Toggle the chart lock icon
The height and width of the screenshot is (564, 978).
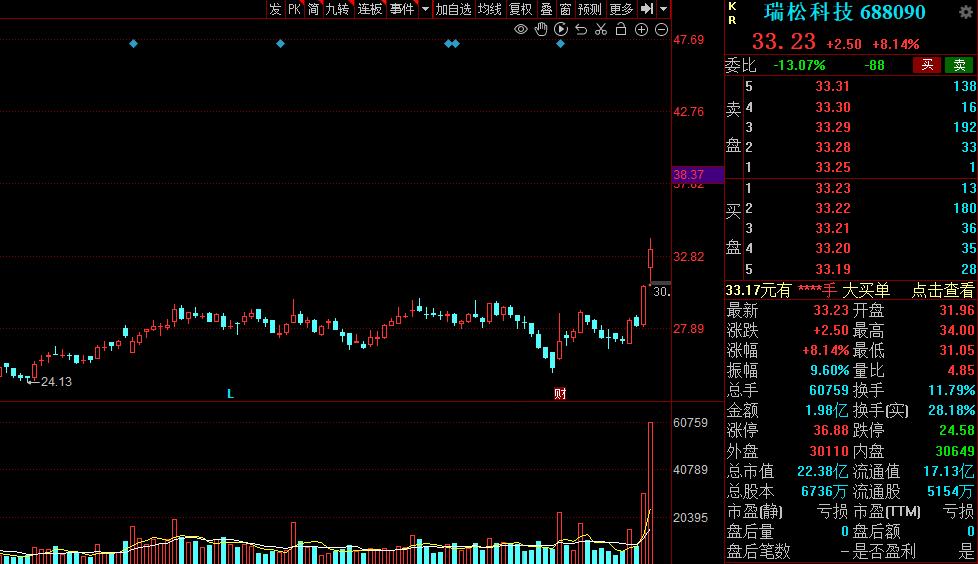621,29
